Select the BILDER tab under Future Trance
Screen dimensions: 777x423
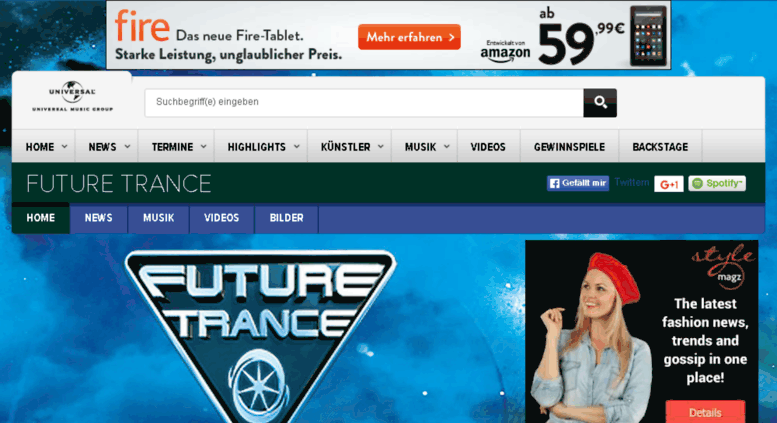[286, 218]
